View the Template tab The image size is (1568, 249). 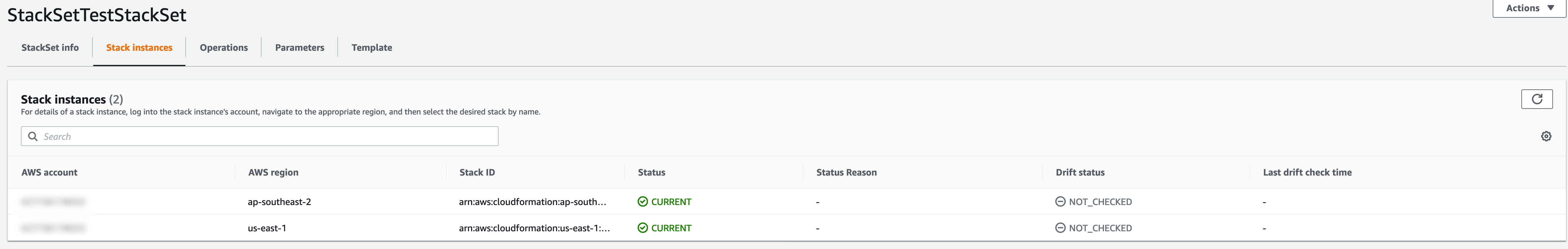click(371, 47)
